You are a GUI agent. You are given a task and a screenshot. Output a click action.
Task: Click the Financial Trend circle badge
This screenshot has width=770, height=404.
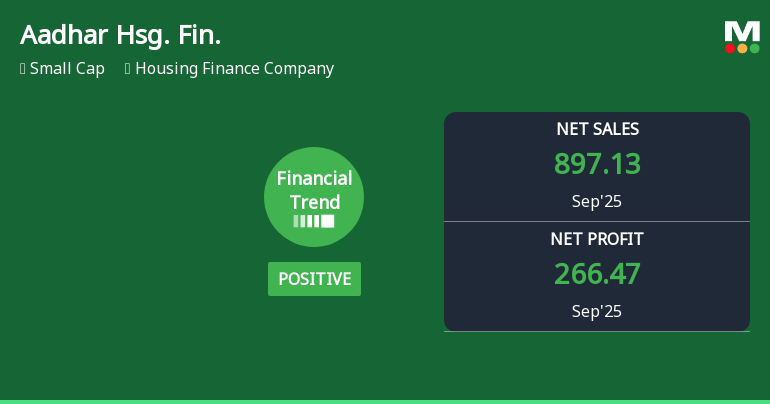[x=314, y=196]
